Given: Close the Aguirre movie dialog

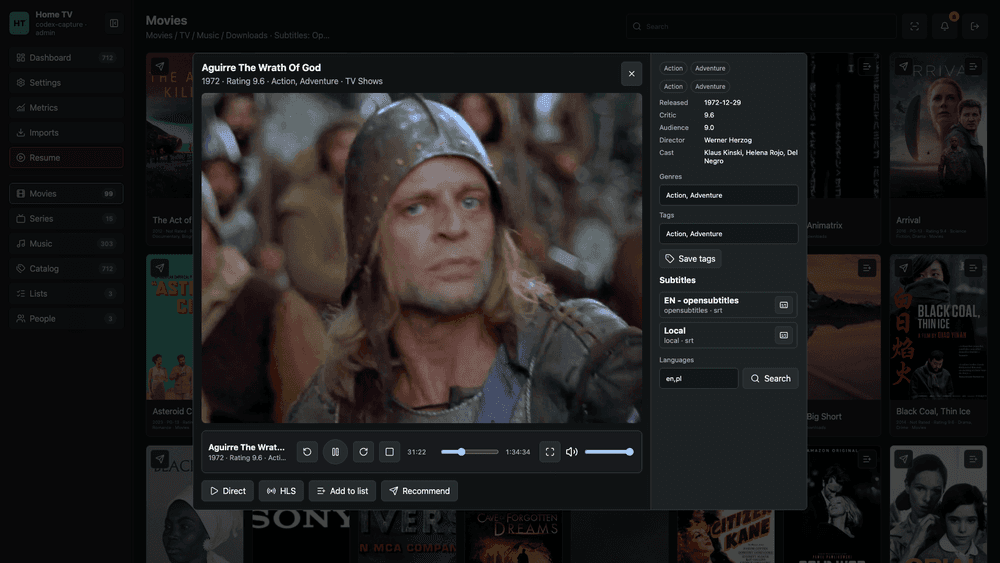Looking at the screenshot, I should point(631,74).
